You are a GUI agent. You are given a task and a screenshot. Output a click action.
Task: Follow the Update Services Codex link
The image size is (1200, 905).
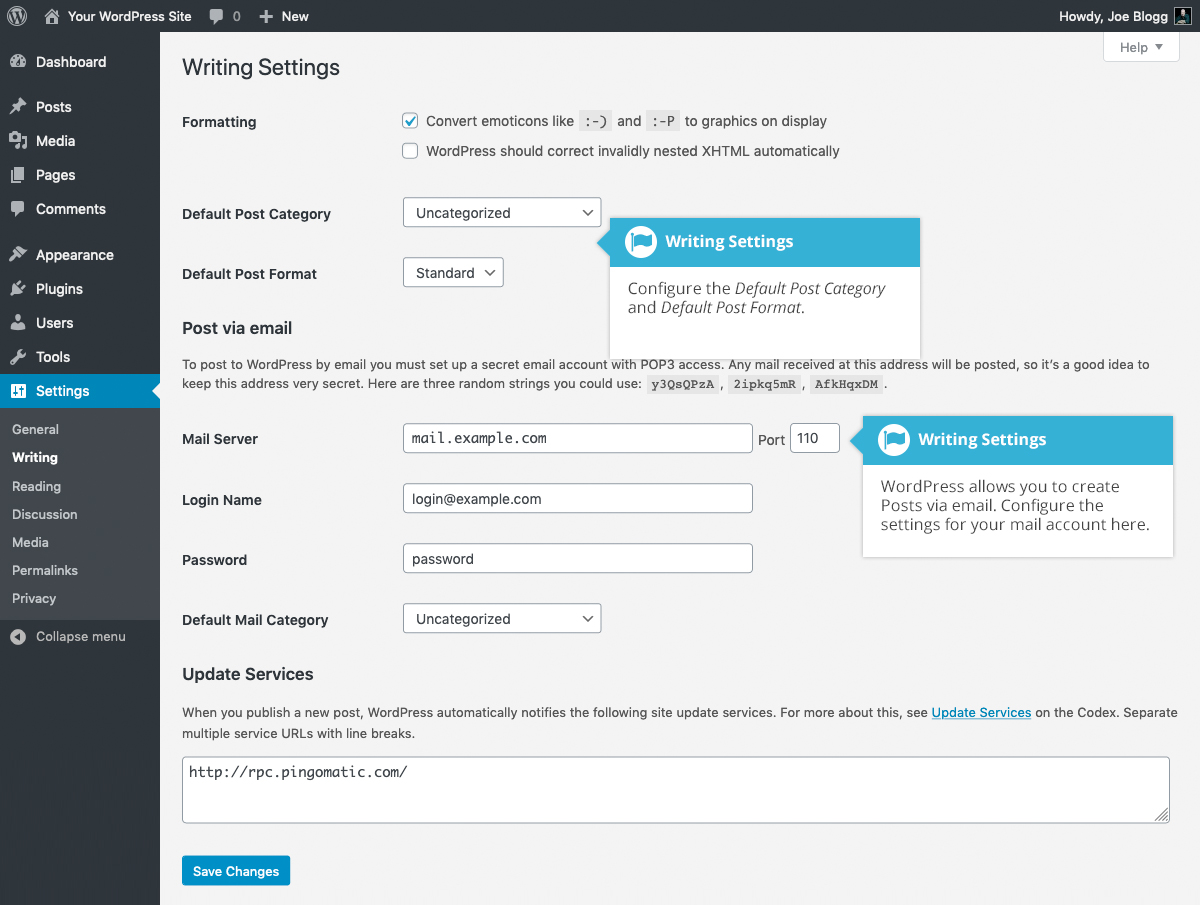(981, 713)
